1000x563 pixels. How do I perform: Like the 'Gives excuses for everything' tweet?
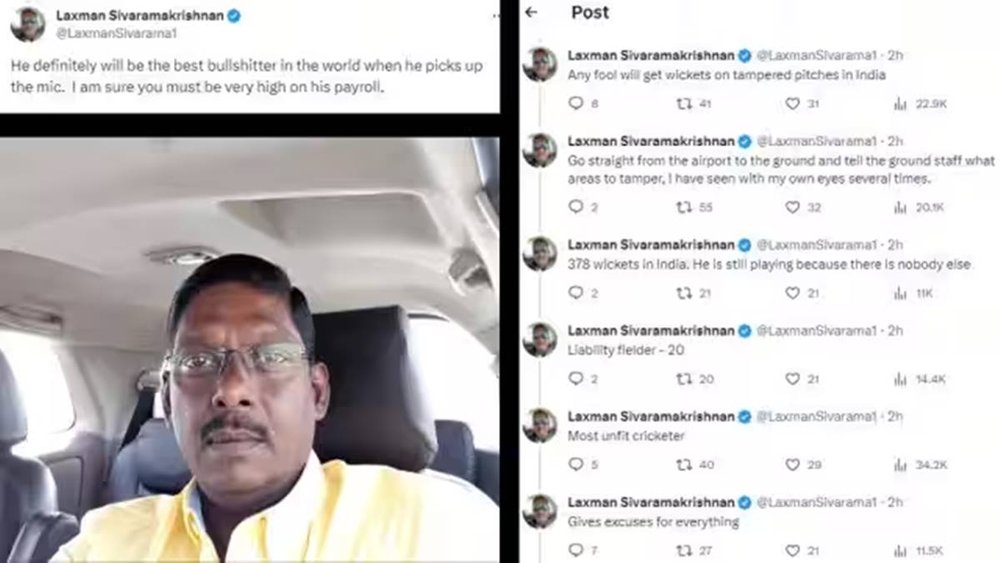click(x=792, y=550)
